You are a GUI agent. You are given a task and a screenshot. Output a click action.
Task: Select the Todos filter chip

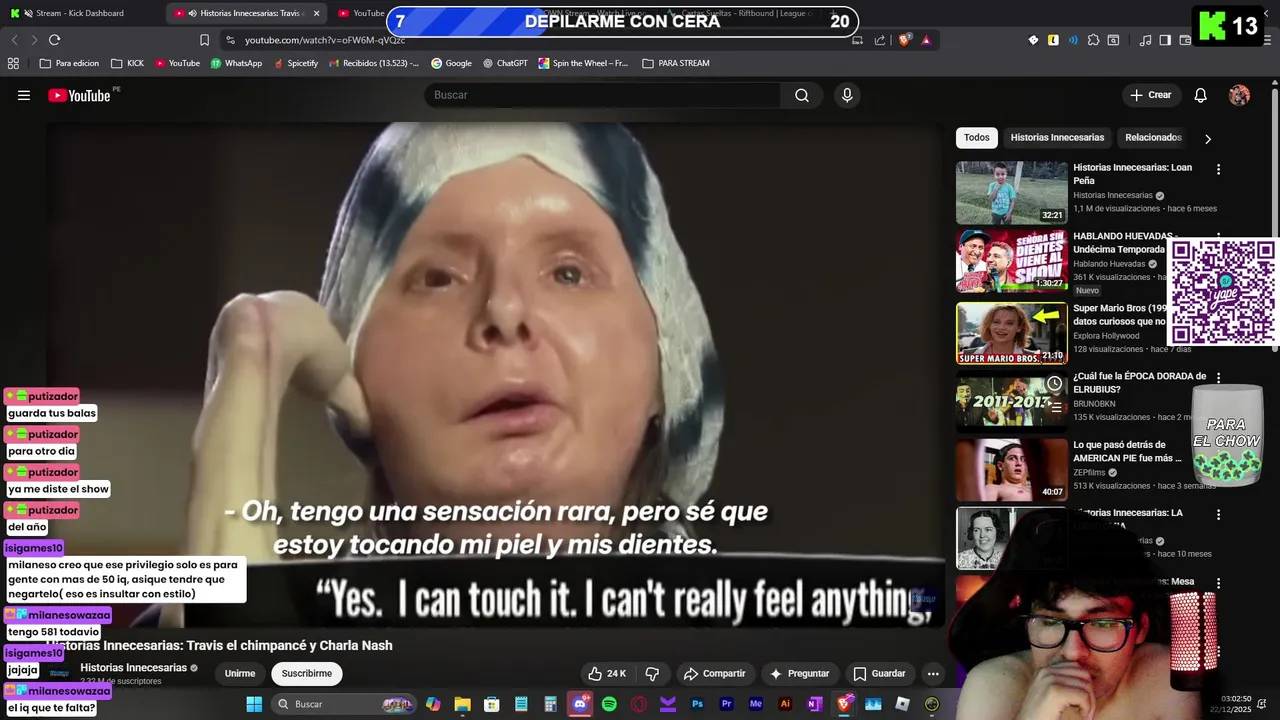[x=977, y=138]
